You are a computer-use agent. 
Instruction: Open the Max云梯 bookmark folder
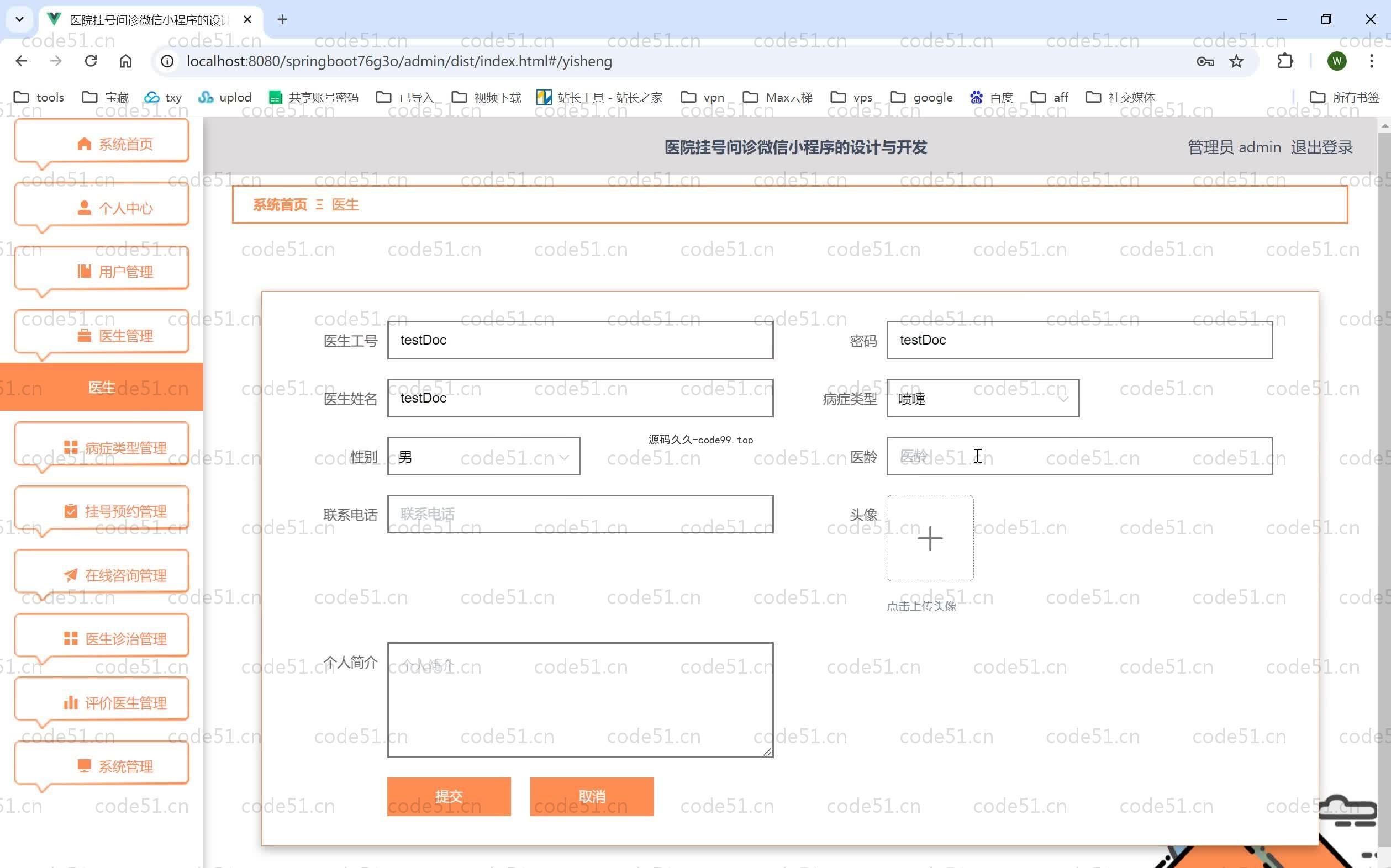tap(778, 97)
